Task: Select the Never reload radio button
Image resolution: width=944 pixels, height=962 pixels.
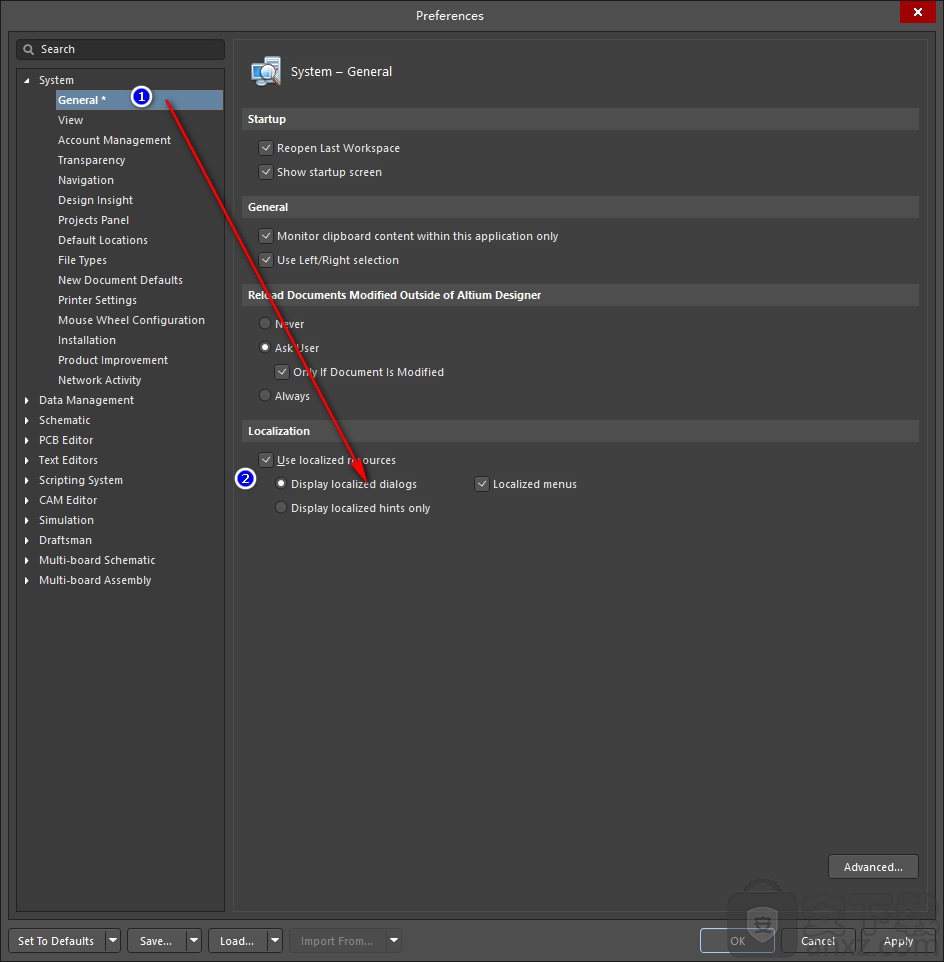Action: pyautogui.click(x=265, y=323)
